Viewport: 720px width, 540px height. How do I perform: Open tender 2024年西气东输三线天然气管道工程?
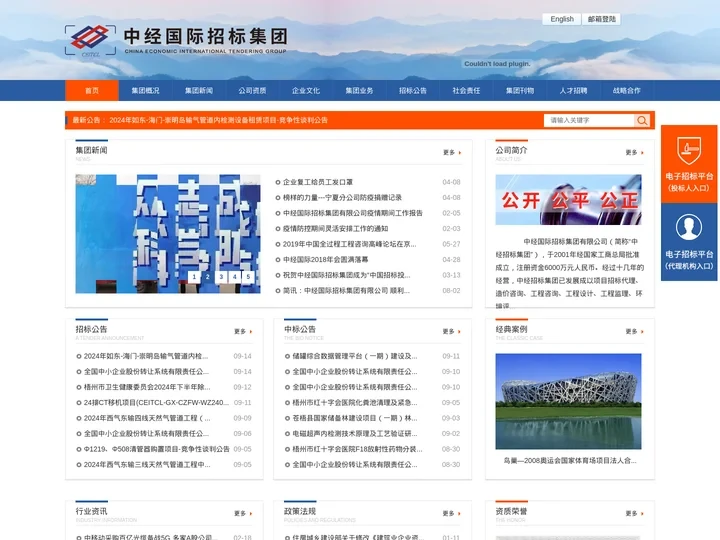click(x=147, y=465)
